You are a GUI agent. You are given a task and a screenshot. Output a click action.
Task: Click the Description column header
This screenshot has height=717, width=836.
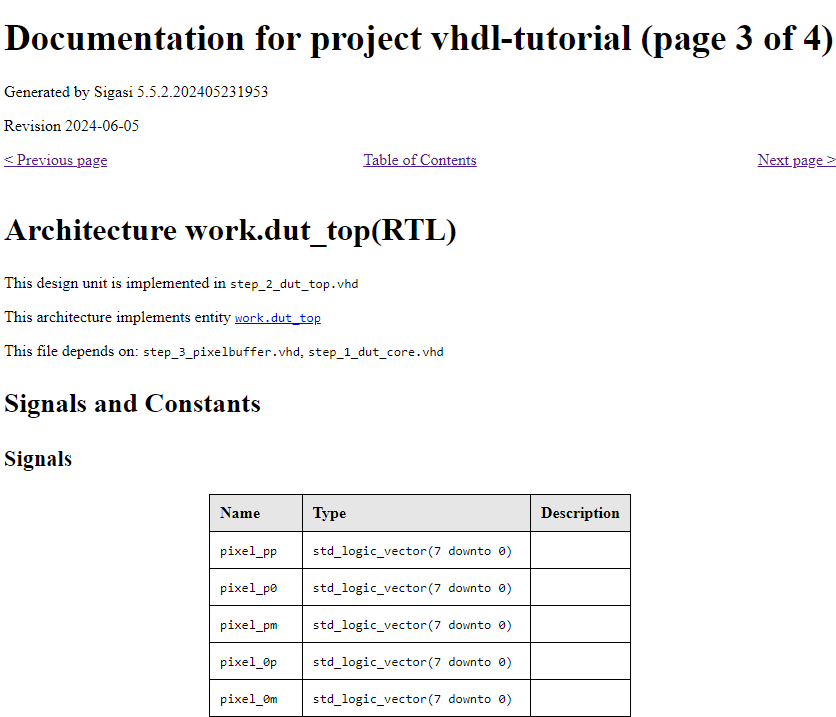tap(580, 513)
